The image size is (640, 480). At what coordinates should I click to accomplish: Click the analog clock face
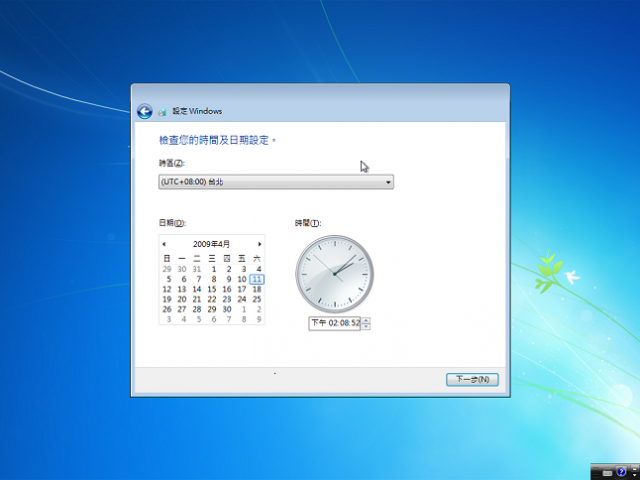coord(335,274)
